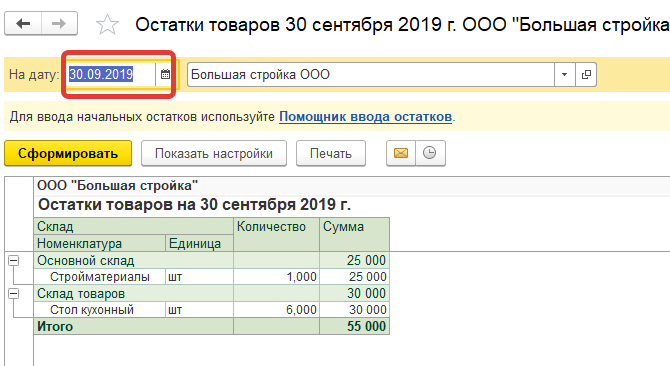Collapse the Основной склад group
670x366 pixels.
click(14, 261)
